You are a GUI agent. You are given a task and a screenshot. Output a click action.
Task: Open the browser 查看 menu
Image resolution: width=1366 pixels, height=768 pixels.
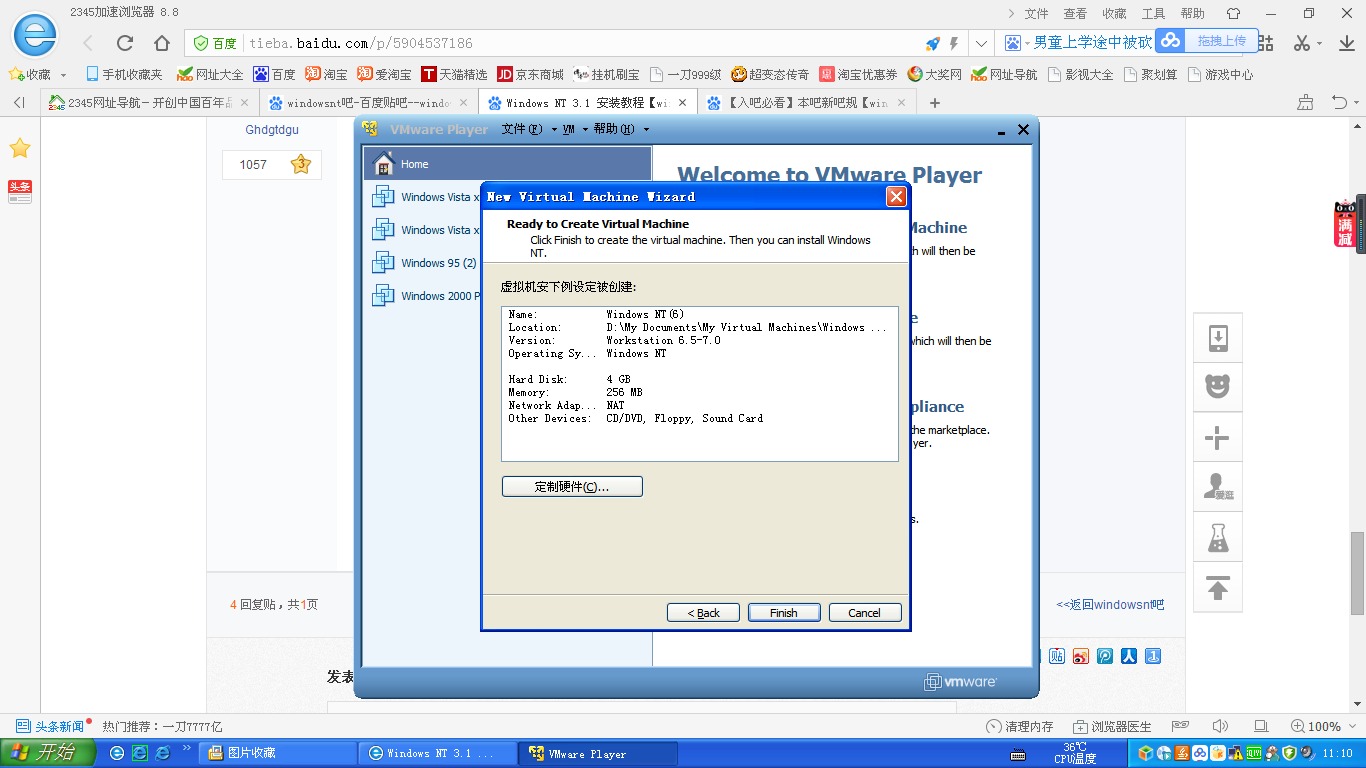pos(1075,14)
